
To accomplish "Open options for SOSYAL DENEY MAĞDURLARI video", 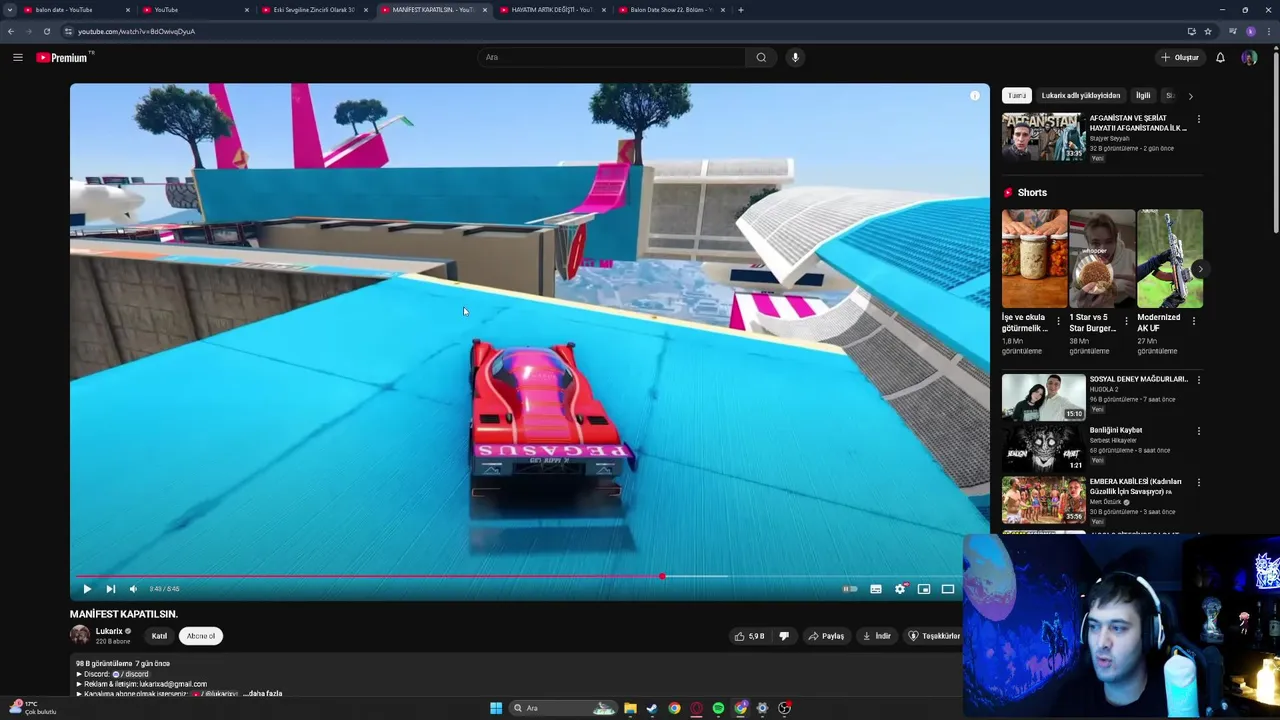I will pyautogui.click(x=1199, y=380).
